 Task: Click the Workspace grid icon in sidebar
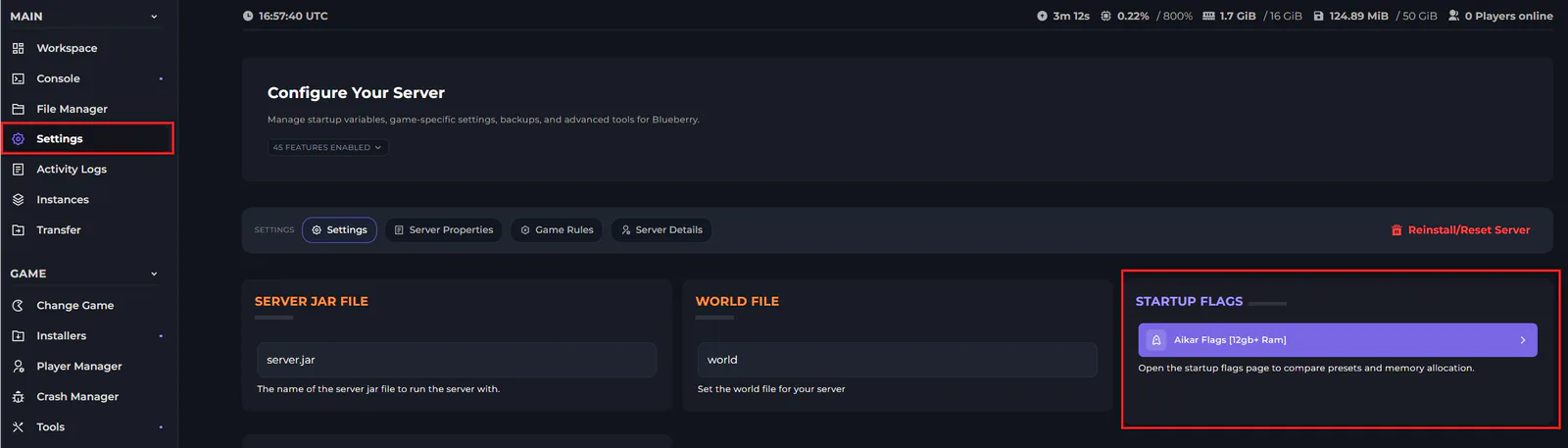coord(18,48)
